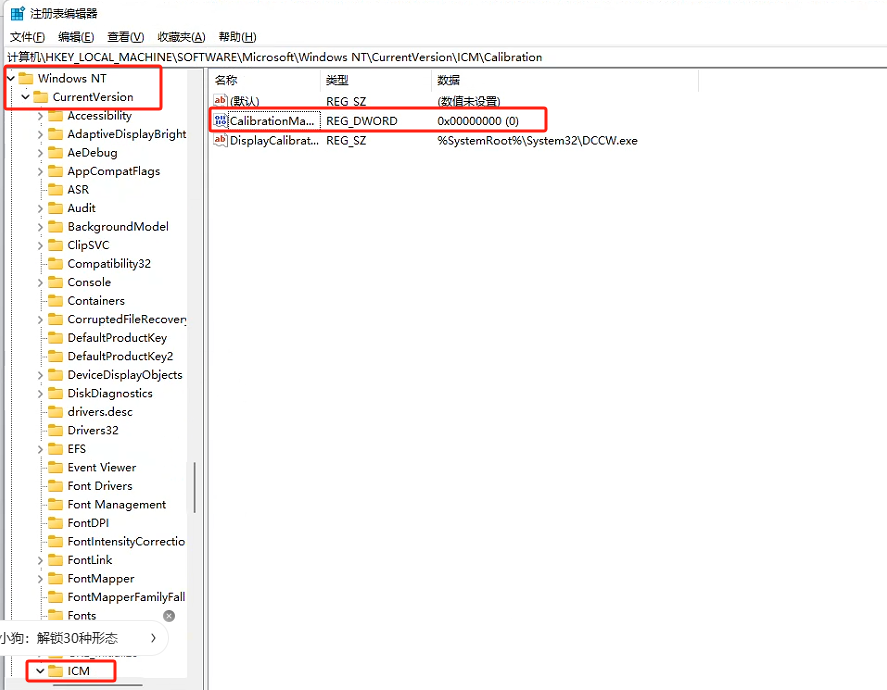Viewport: 887px width, 690px height.
Task: Click the Font Management key folder icon
Action: pyautogui.click(x=55, y=504)
